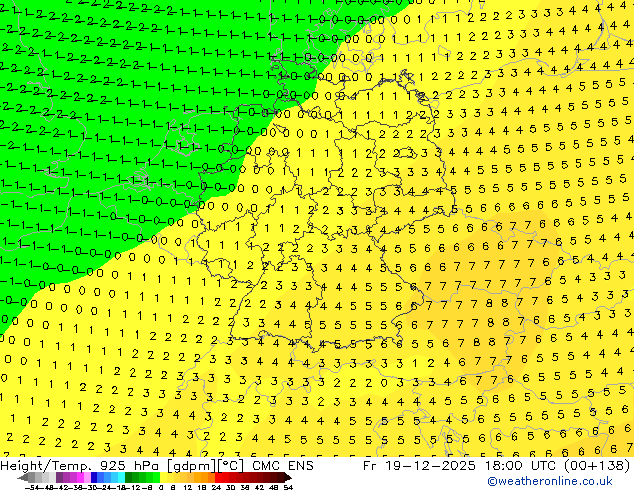Pick the cyan legend swatch
The image size is (634, 490).
[121, 477]
